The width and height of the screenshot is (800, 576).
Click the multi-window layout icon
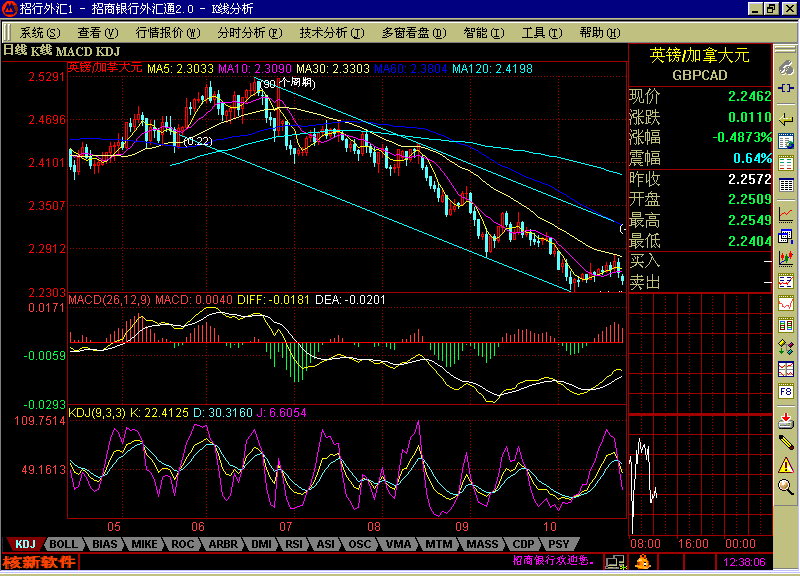click(786, 236)
